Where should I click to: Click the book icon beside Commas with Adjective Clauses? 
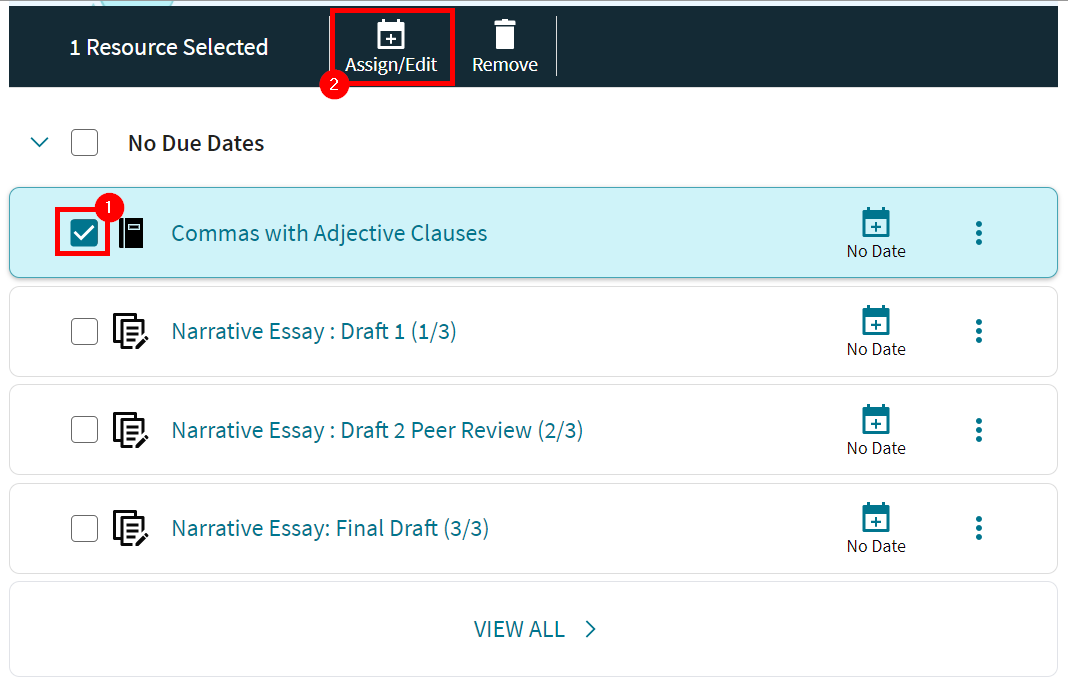click(x=131, y=232)
